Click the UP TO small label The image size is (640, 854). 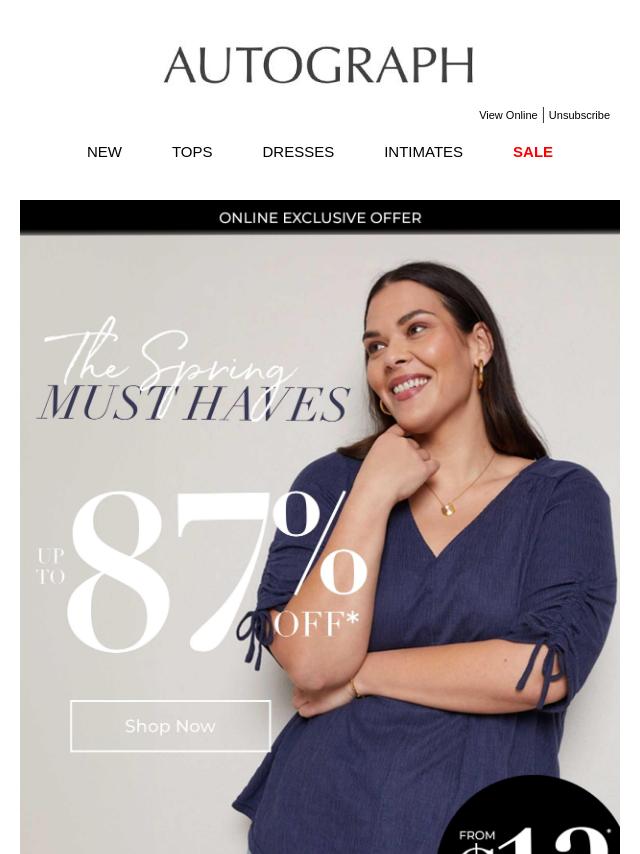pyautogui.click(x=51, y=566)
